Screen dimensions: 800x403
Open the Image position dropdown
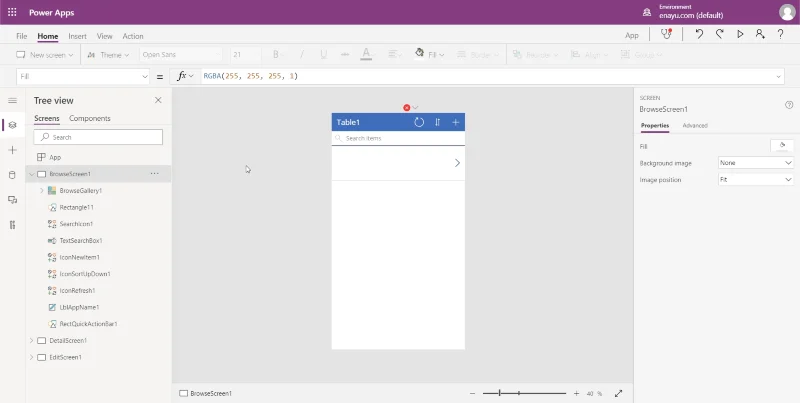click(x=756, y=180)
